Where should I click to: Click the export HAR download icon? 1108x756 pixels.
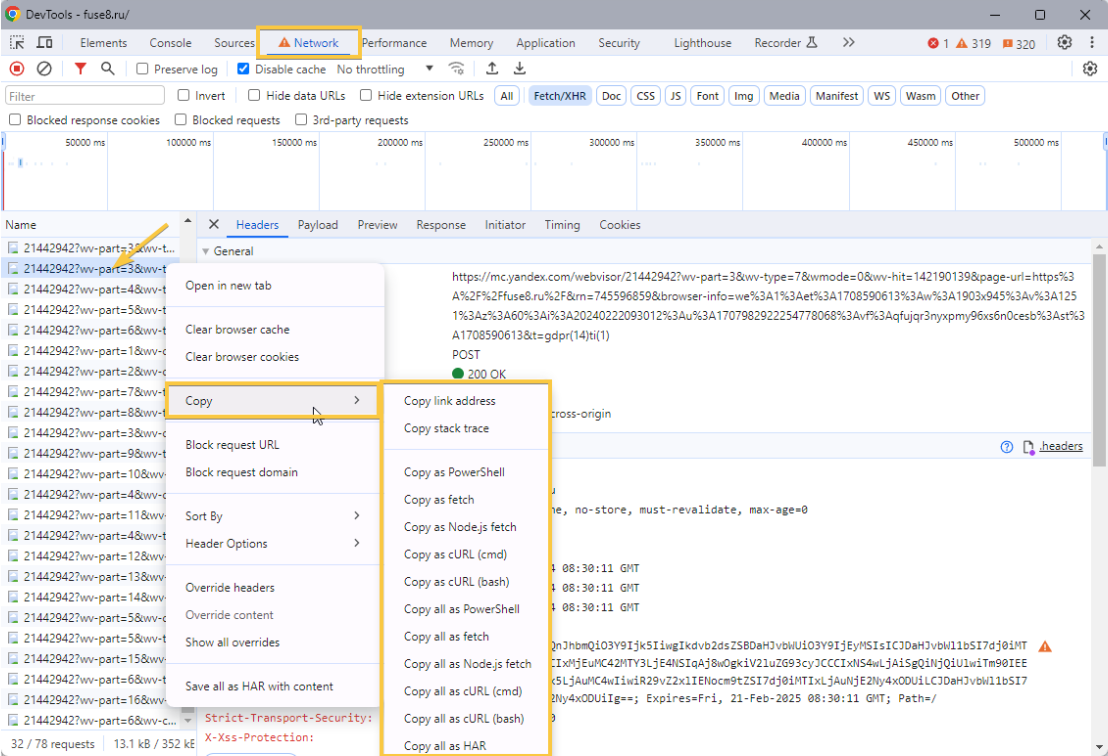pos(520,69)
